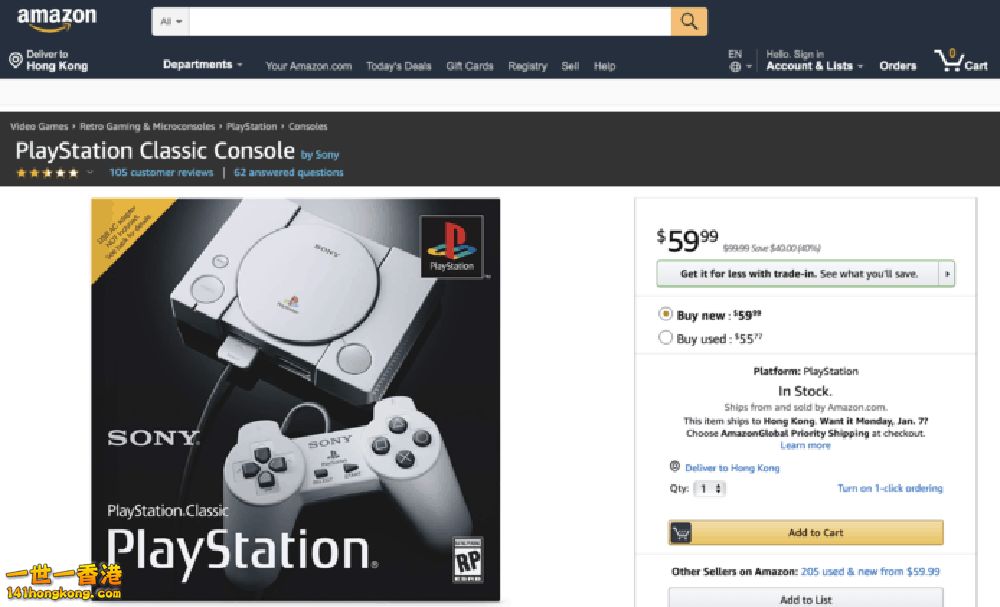Click the Deliver to Hong Kong location pin
This screenshot has width=1000, height=607.
pyautogui.click(x=16, y=60)
